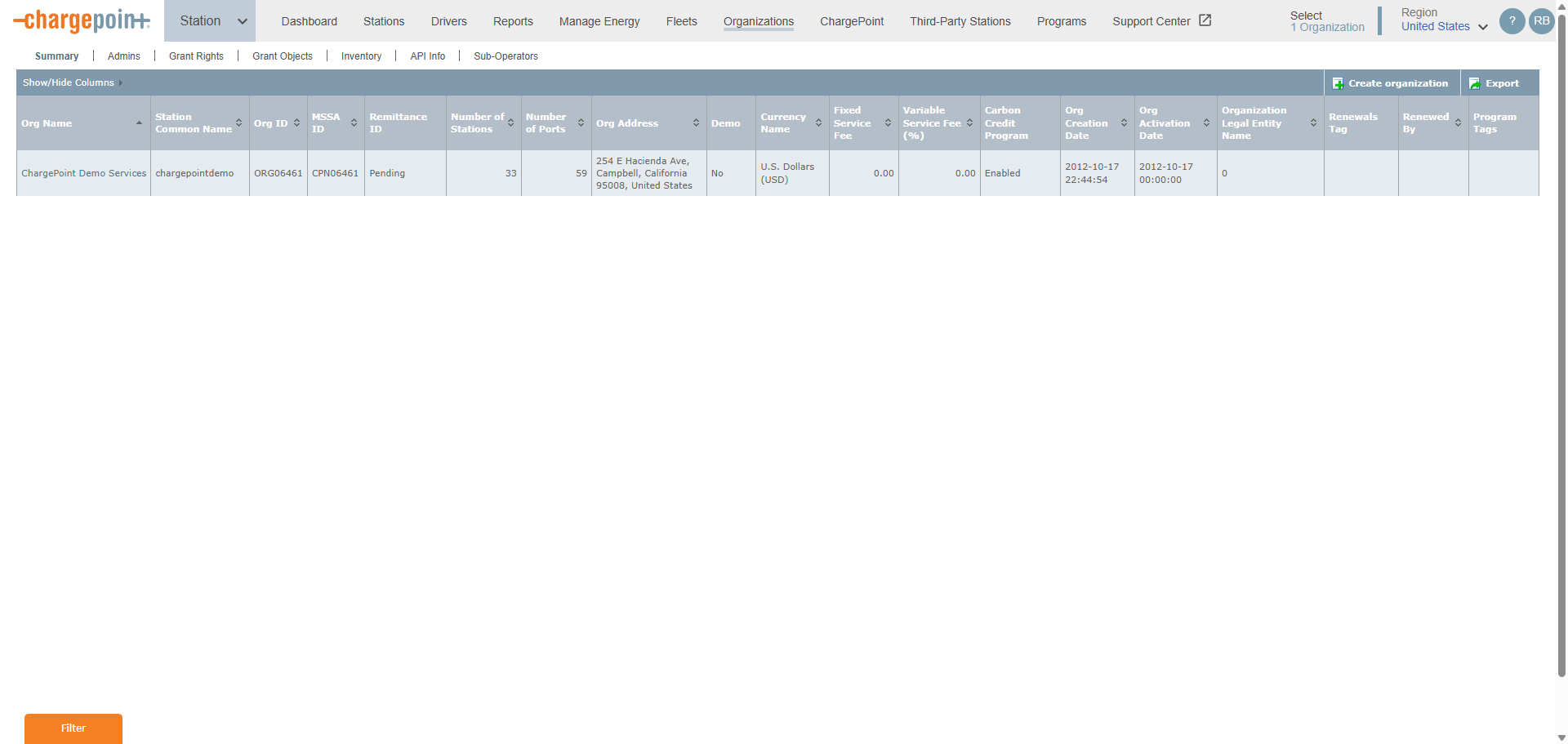The height and width of the screenshot is (744, 1568).
Task: Click the green Create organization plus icon
Action: click(1338, 83)
